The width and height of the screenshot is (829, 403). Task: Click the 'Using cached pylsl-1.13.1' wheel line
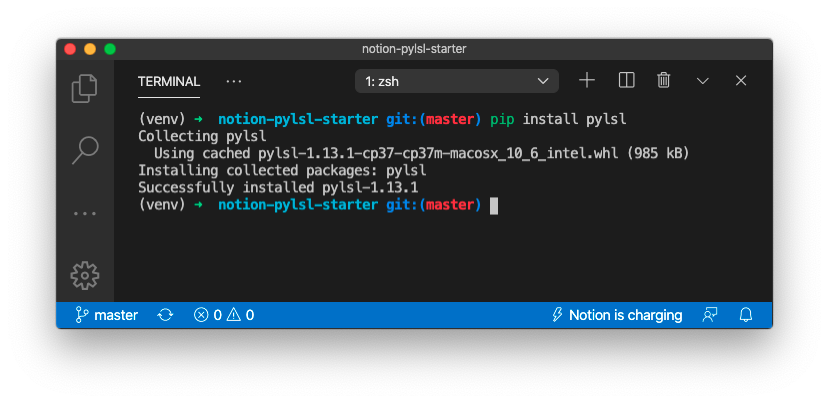[422, 154]
